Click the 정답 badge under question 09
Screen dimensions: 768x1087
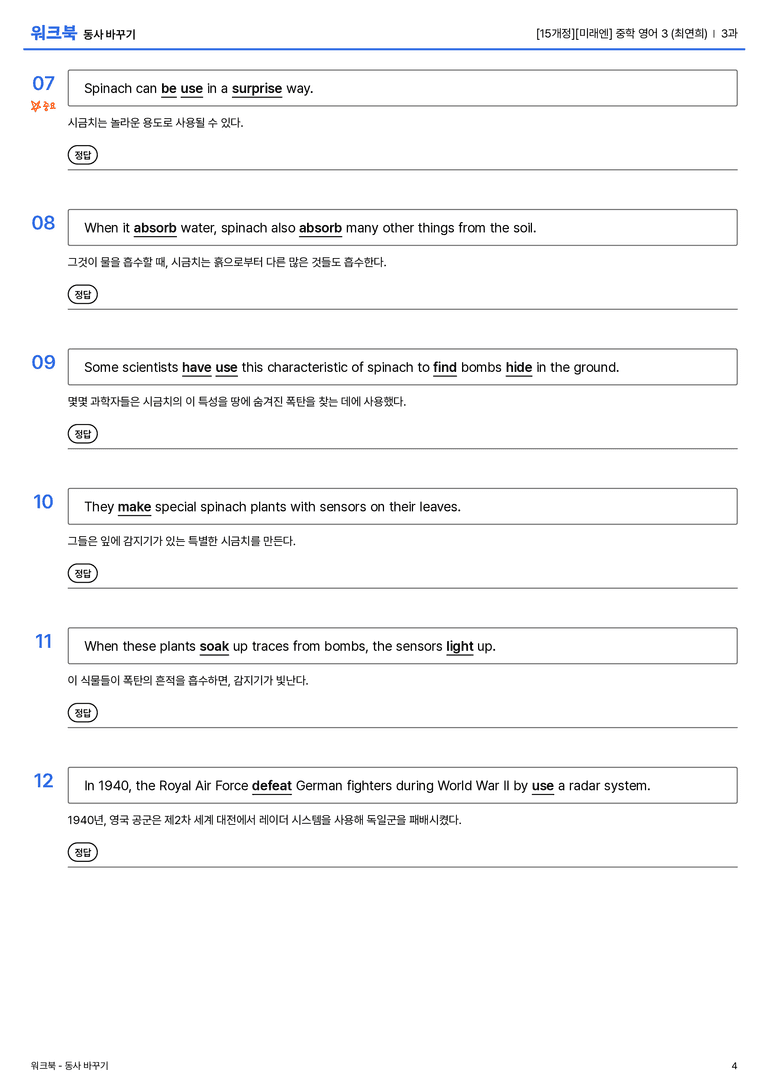82,433
